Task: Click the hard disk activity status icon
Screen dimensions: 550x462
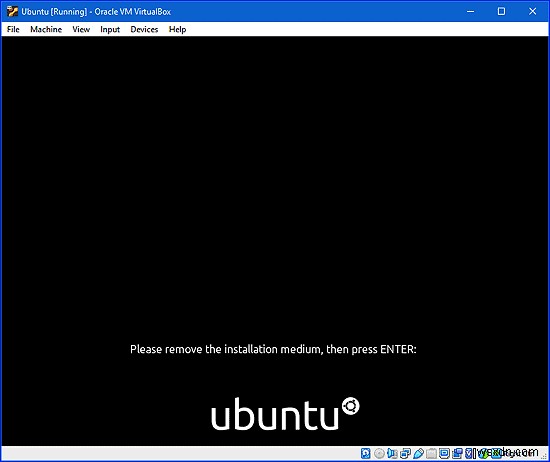Action: click(x=365, y=453)
